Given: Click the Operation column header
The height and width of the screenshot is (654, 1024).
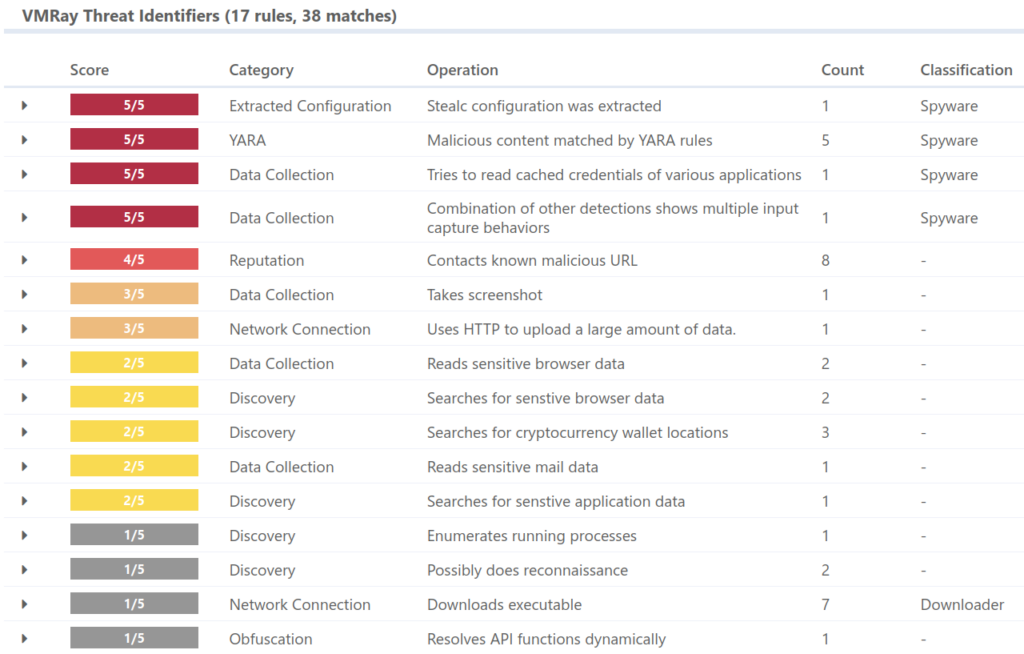Looking at the screenshot, I should [x=462, y=70].
